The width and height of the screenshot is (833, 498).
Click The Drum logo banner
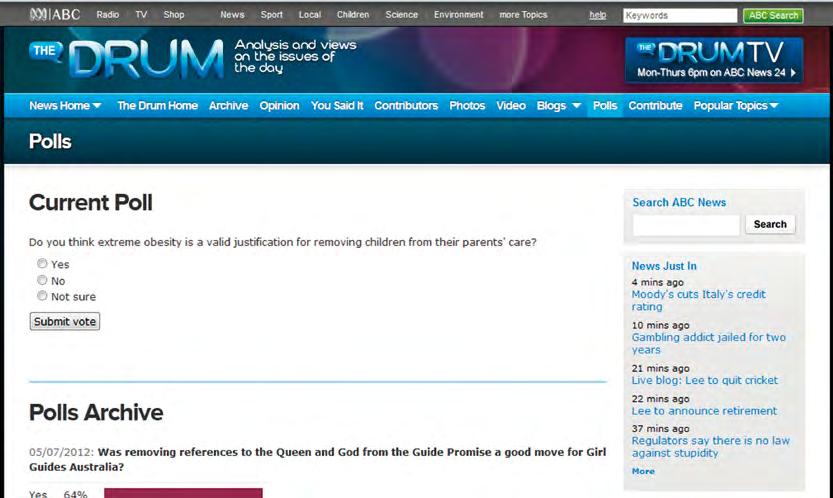click(126, 58)
